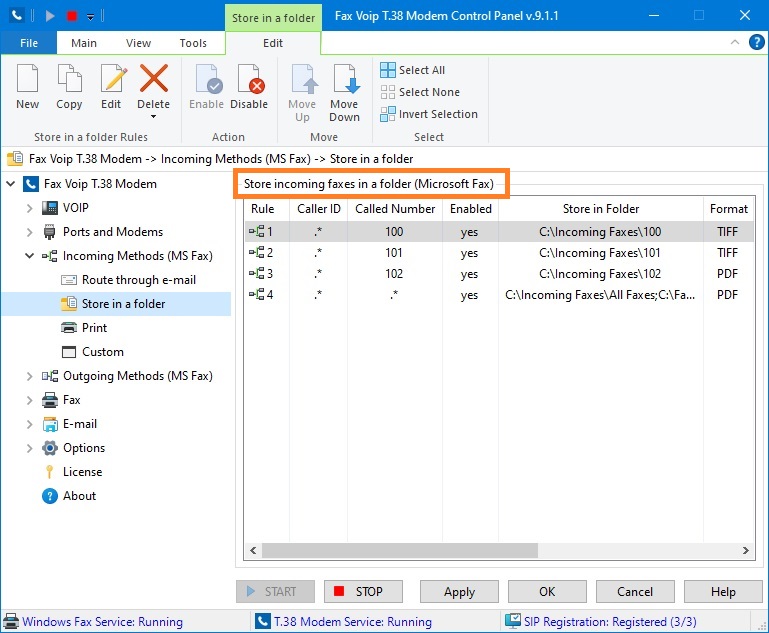Screen dimensions: 769x633
Task: Click the STOP button
Action: tap(363, 592)
